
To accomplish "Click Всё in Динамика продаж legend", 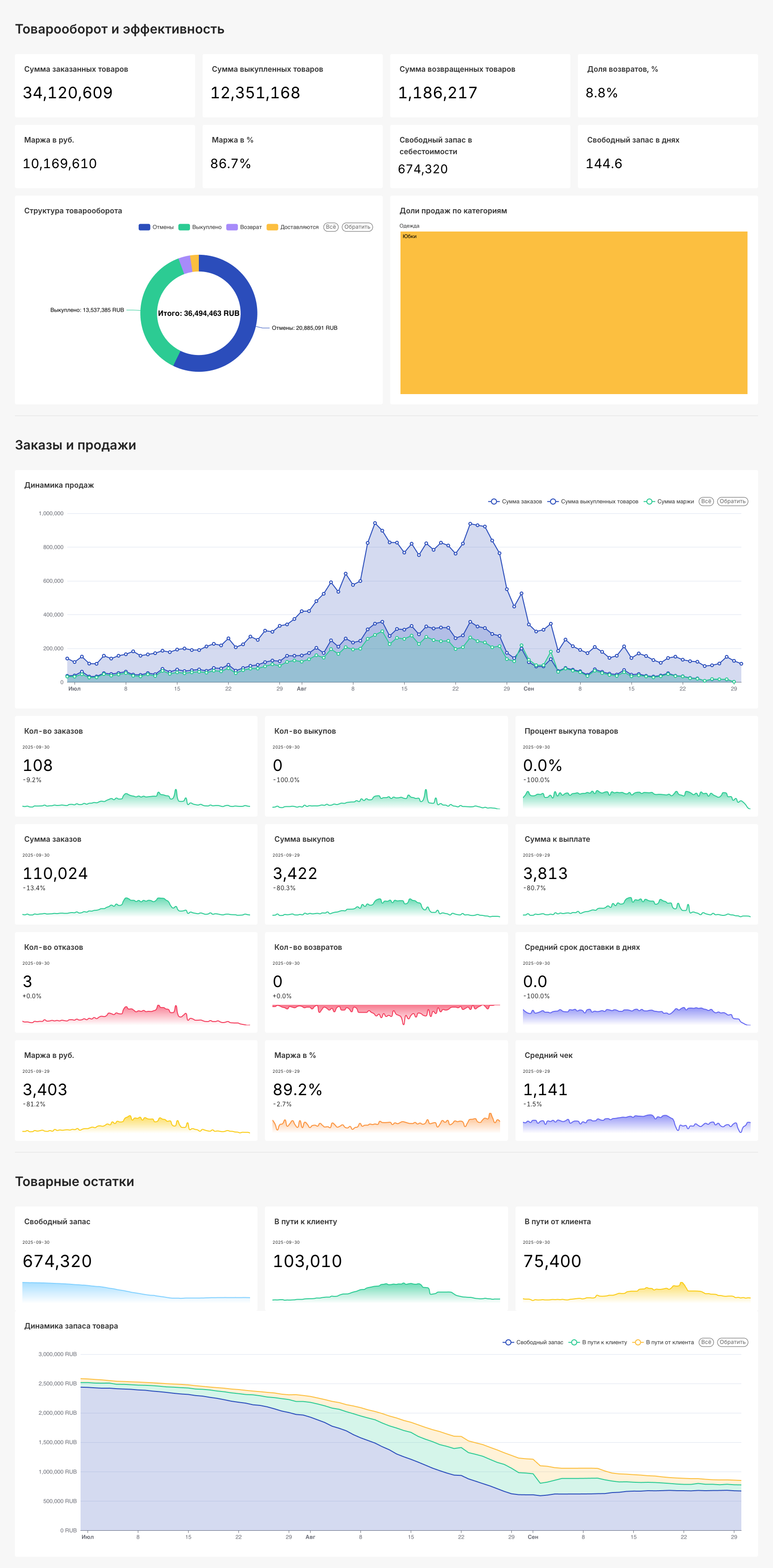I will coord(705,502).
